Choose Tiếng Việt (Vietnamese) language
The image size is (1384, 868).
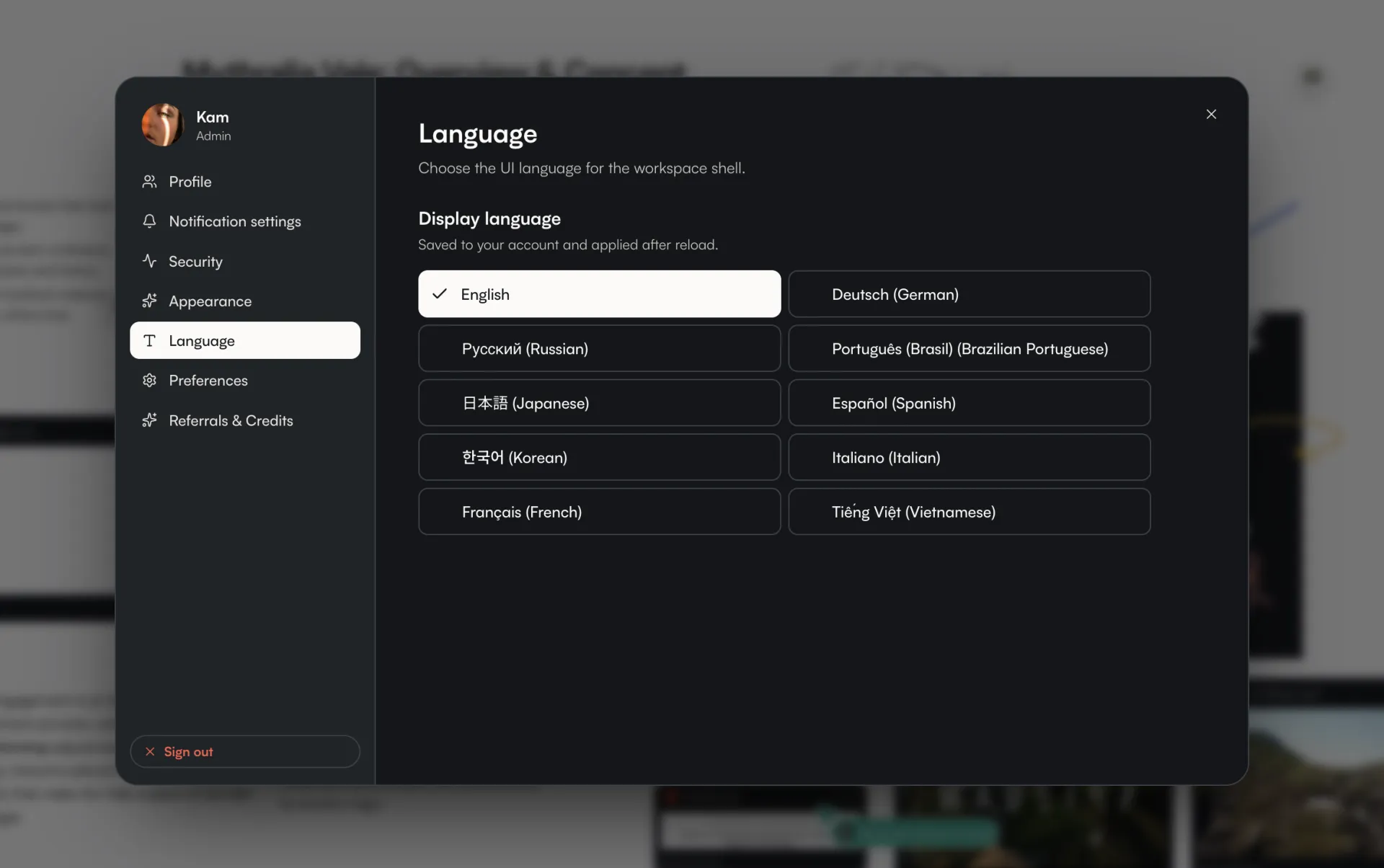(x=969, y=511)
